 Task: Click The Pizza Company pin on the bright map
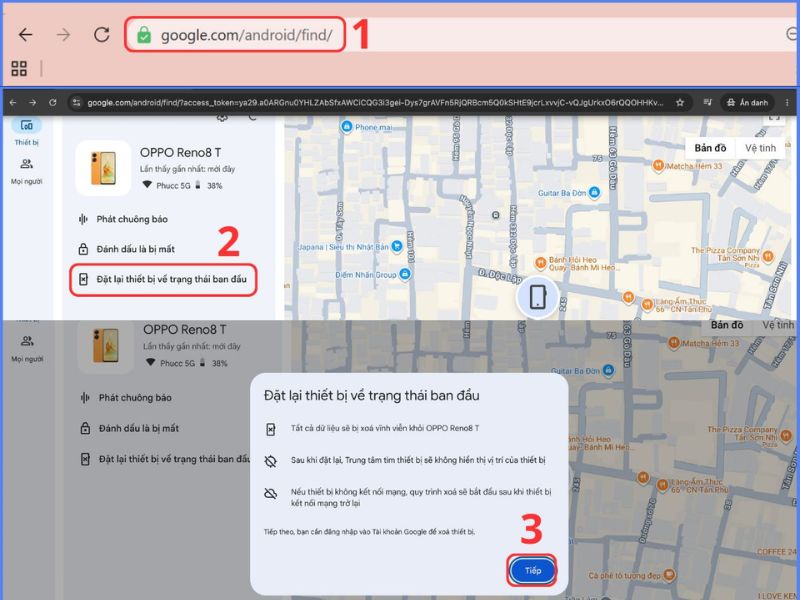point(768,256)
